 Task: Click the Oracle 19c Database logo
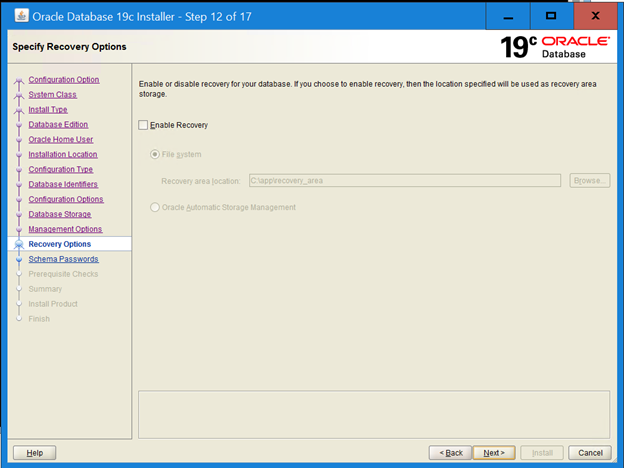tap(555, 47)
